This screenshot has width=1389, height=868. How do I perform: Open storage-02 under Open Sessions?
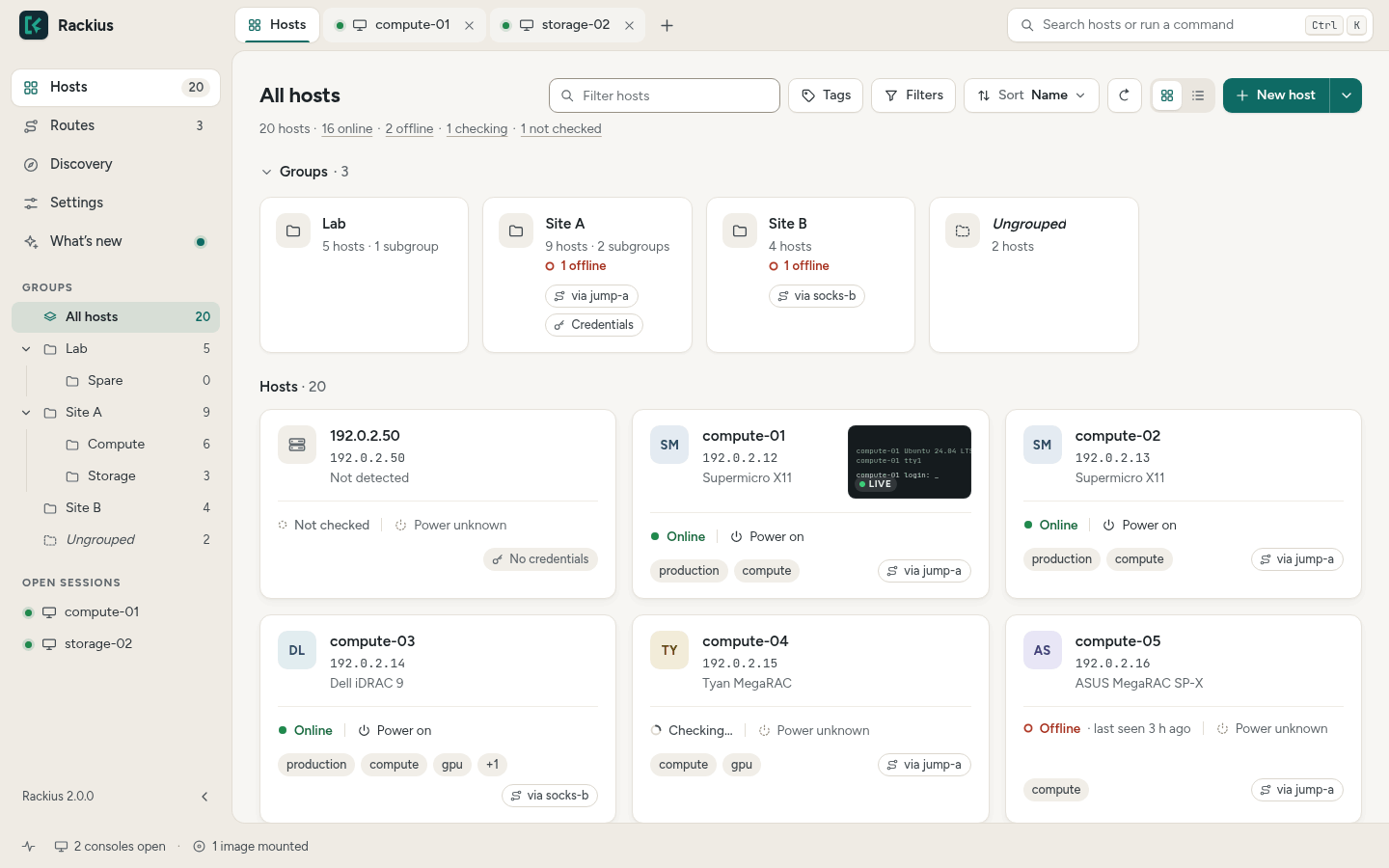116,644
